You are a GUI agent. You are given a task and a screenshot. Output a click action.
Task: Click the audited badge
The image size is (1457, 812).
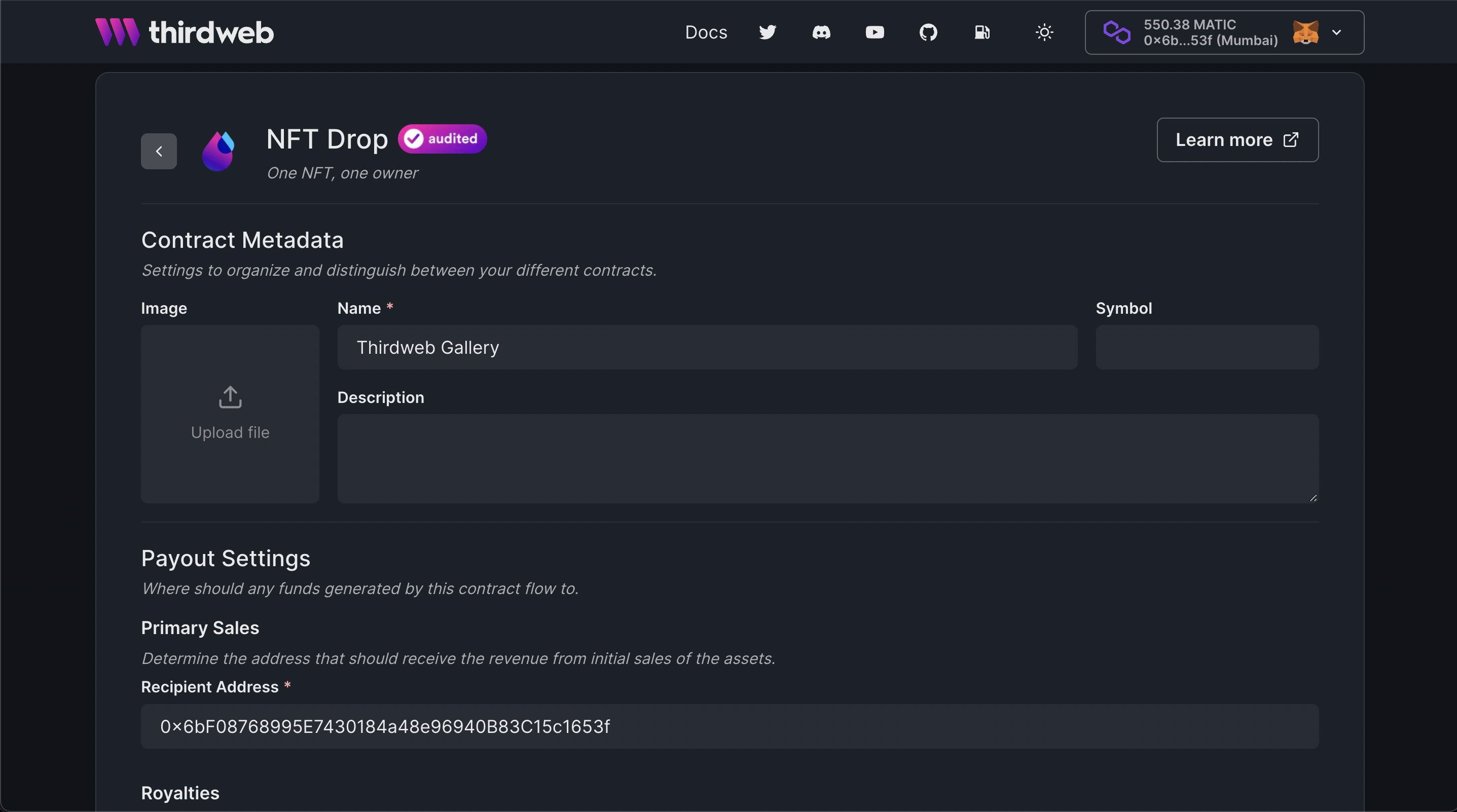442,138
